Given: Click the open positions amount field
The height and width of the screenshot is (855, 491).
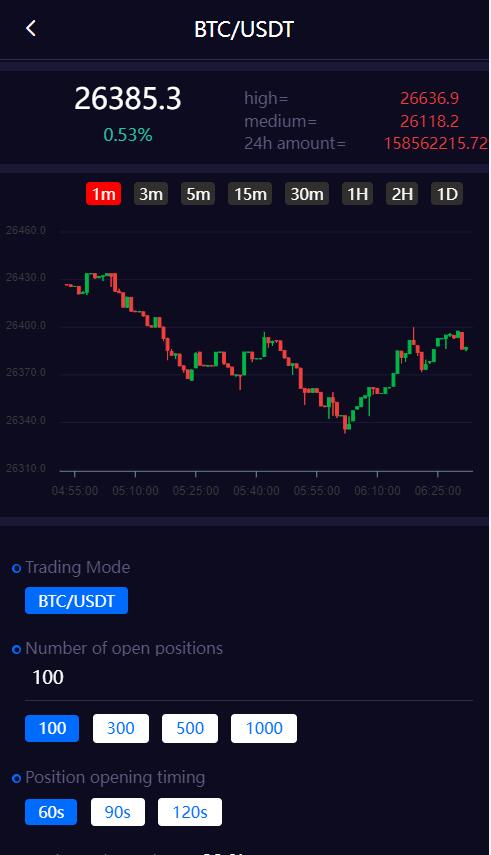Looking at the screenshot, I should 249,677.
